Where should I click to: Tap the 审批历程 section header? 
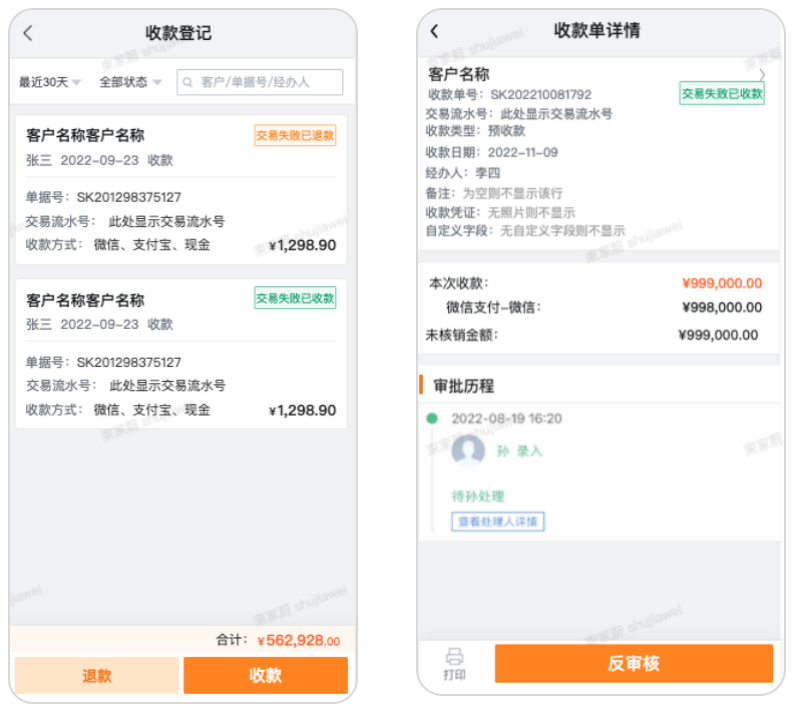point(464,386)
